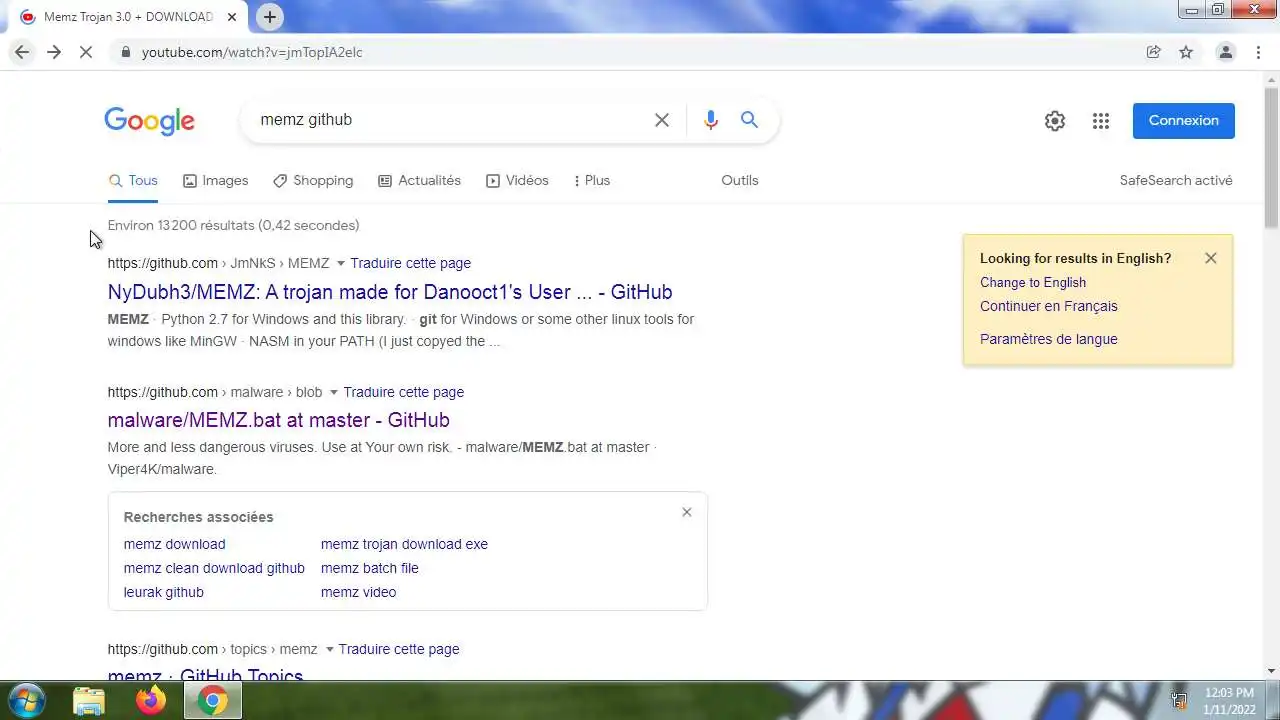Screen dimensions: 1280x720
Task: Bookmark this page with the star icon
Action: click(1186, 52)
